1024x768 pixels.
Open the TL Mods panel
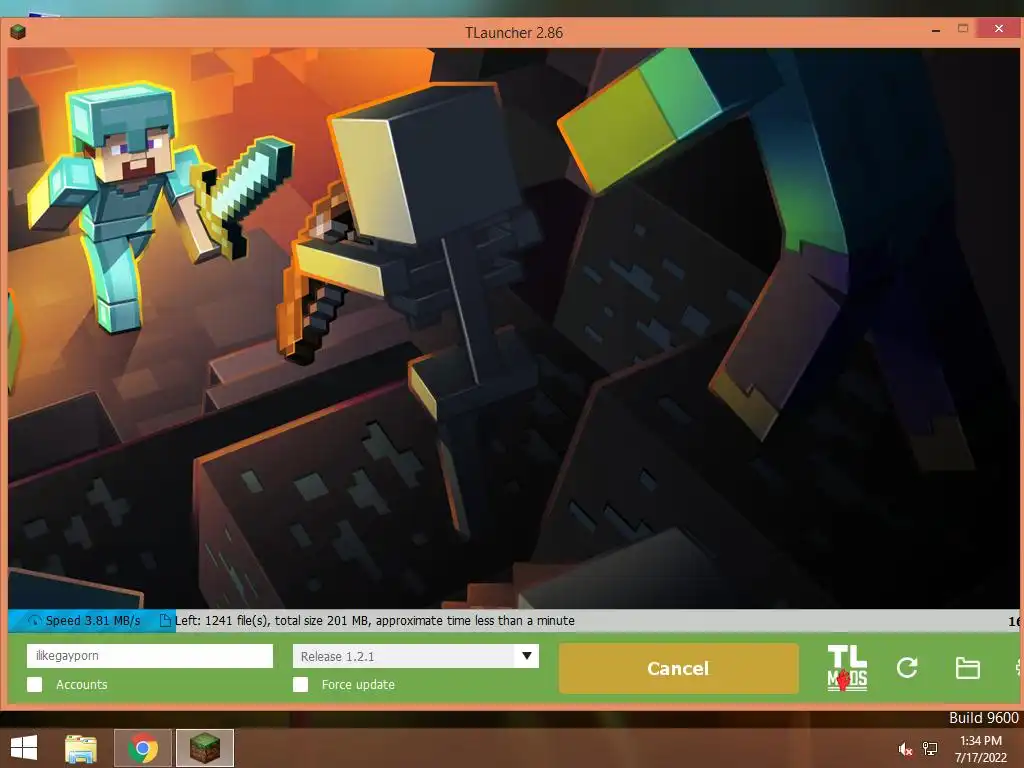(x=847, y=667)
